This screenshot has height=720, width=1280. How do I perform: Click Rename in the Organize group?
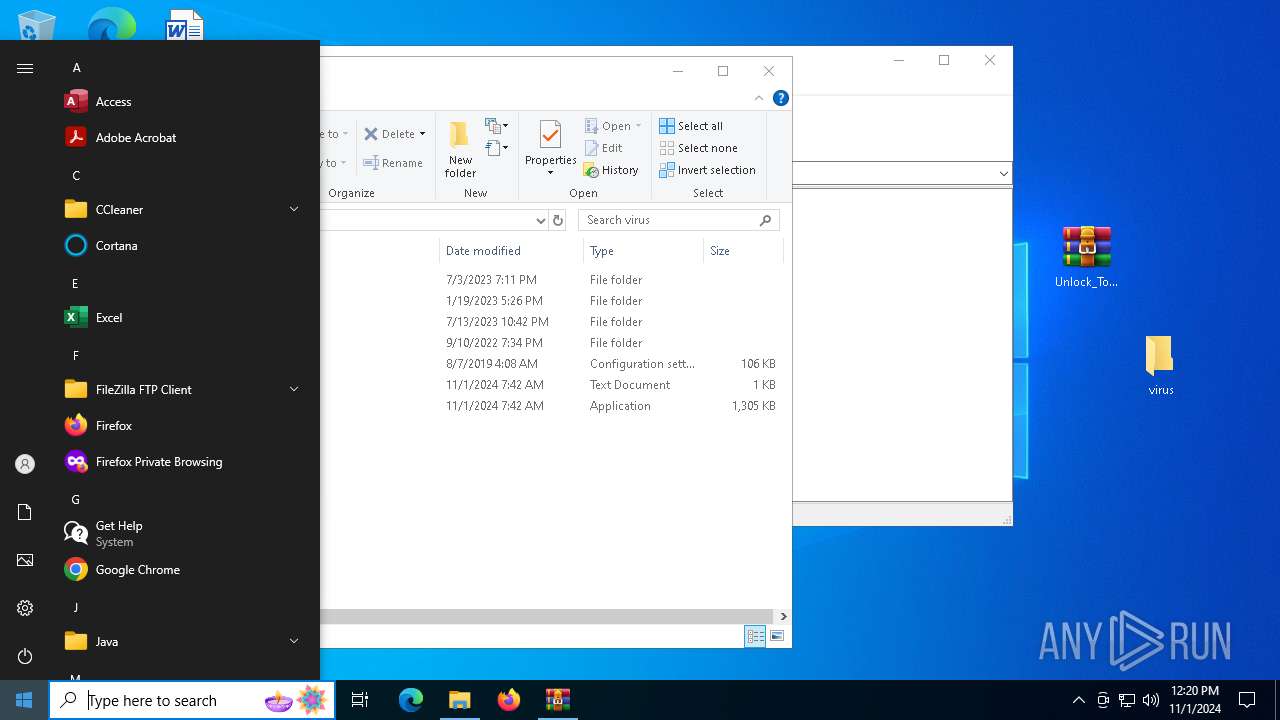point(393,163)
